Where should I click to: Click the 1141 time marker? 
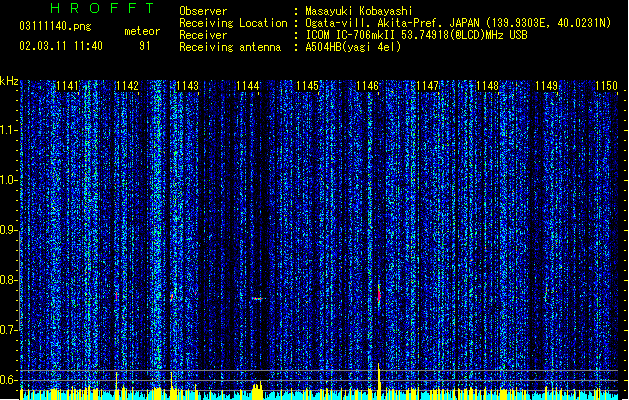(67, 86)
